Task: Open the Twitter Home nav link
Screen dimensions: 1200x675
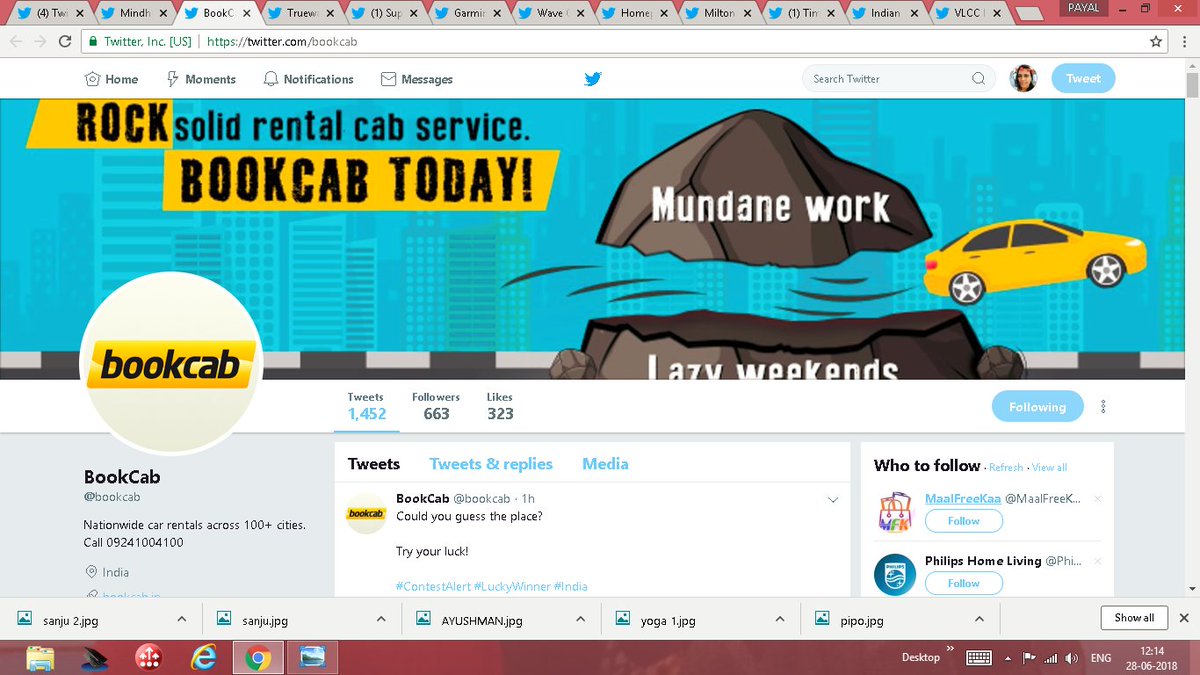Action: click(112, 79)
